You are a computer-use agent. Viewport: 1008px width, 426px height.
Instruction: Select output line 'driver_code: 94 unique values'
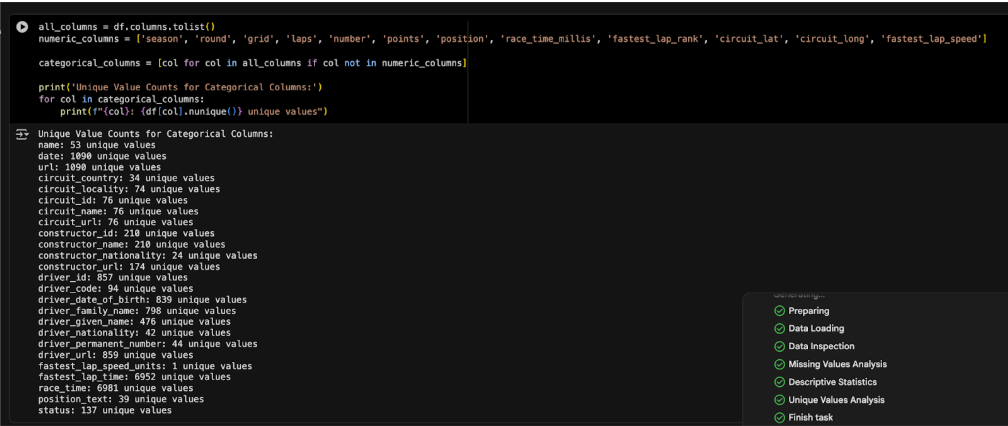click(116, 288)
